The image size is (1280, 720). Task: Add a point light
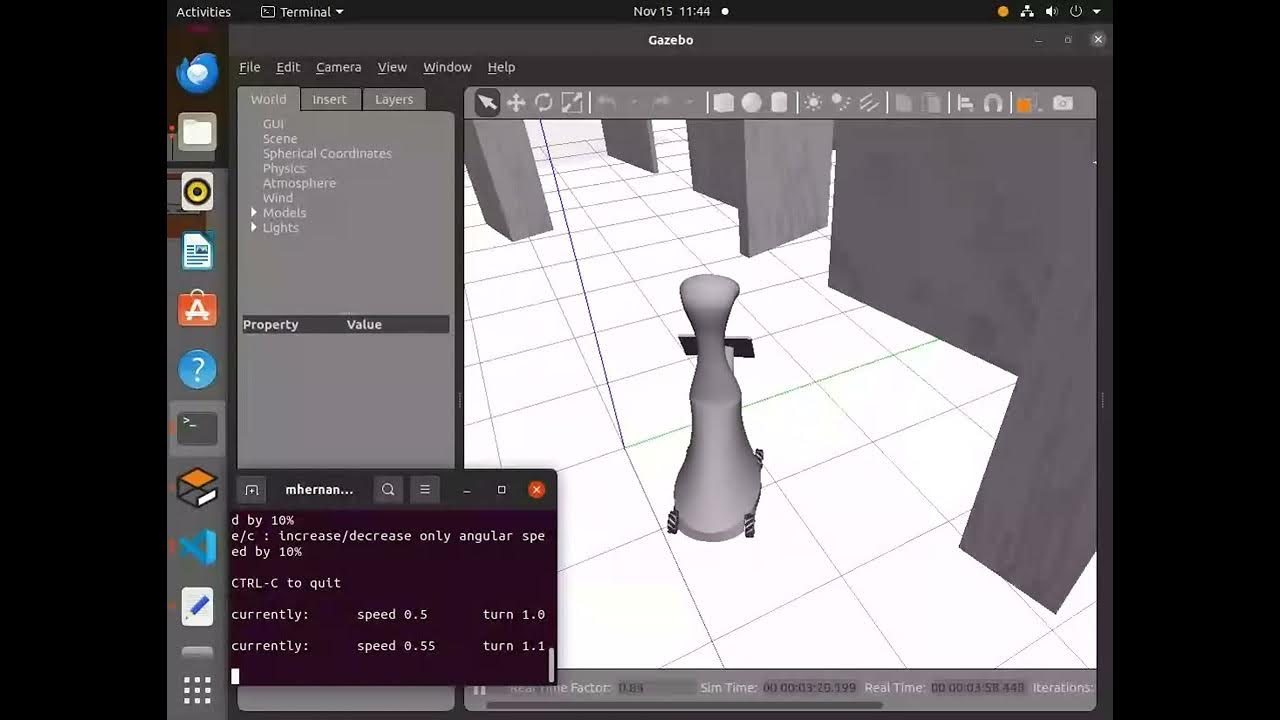point(813,103)
